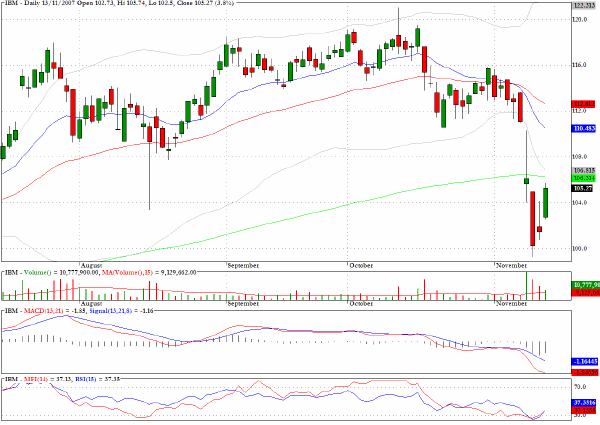Select the 104.0 price axis label
The width and height of the screenshot is (600, 425).
[x=580, y=203]
